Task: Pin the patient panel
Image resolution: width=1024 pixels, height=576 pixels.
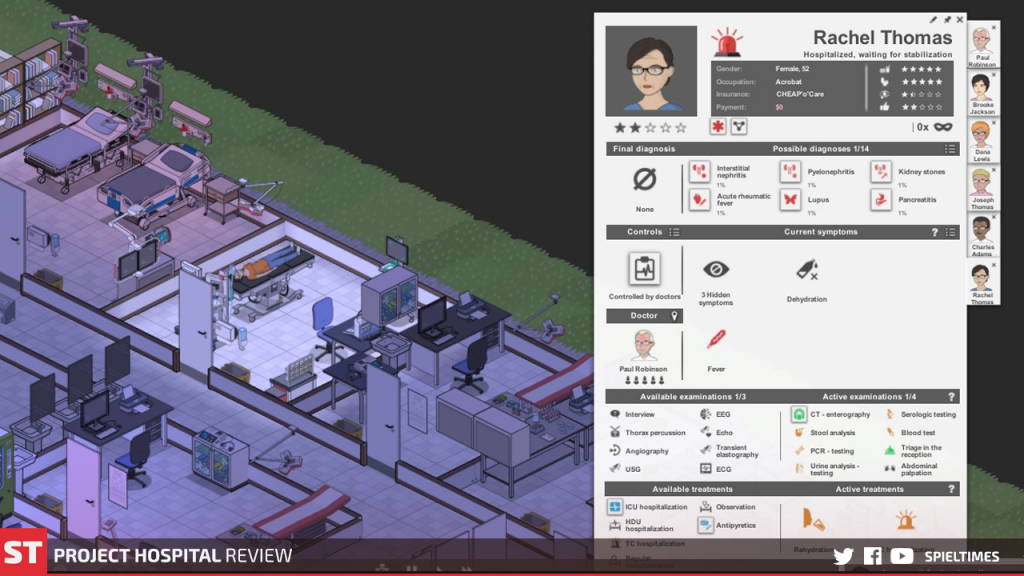Action: 947,20
